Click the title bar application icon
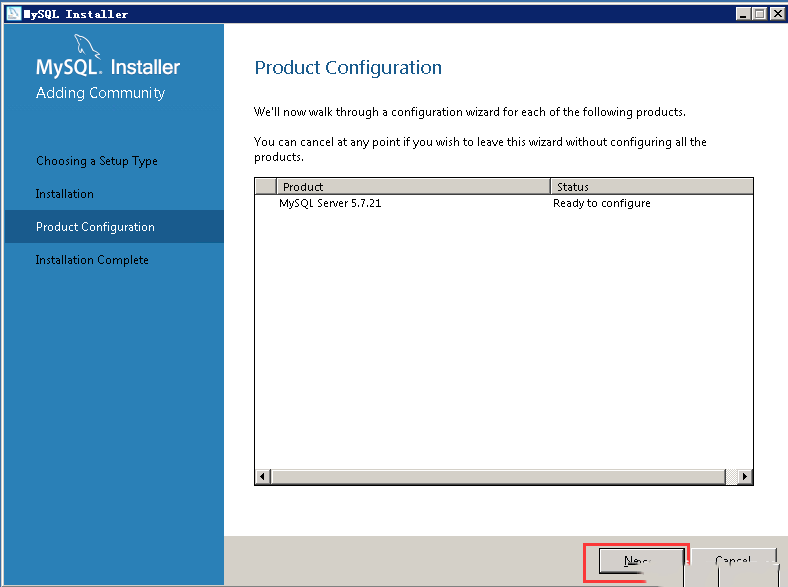Image resolution: width=788 pixels, height=587 pixels. [13, 14]
